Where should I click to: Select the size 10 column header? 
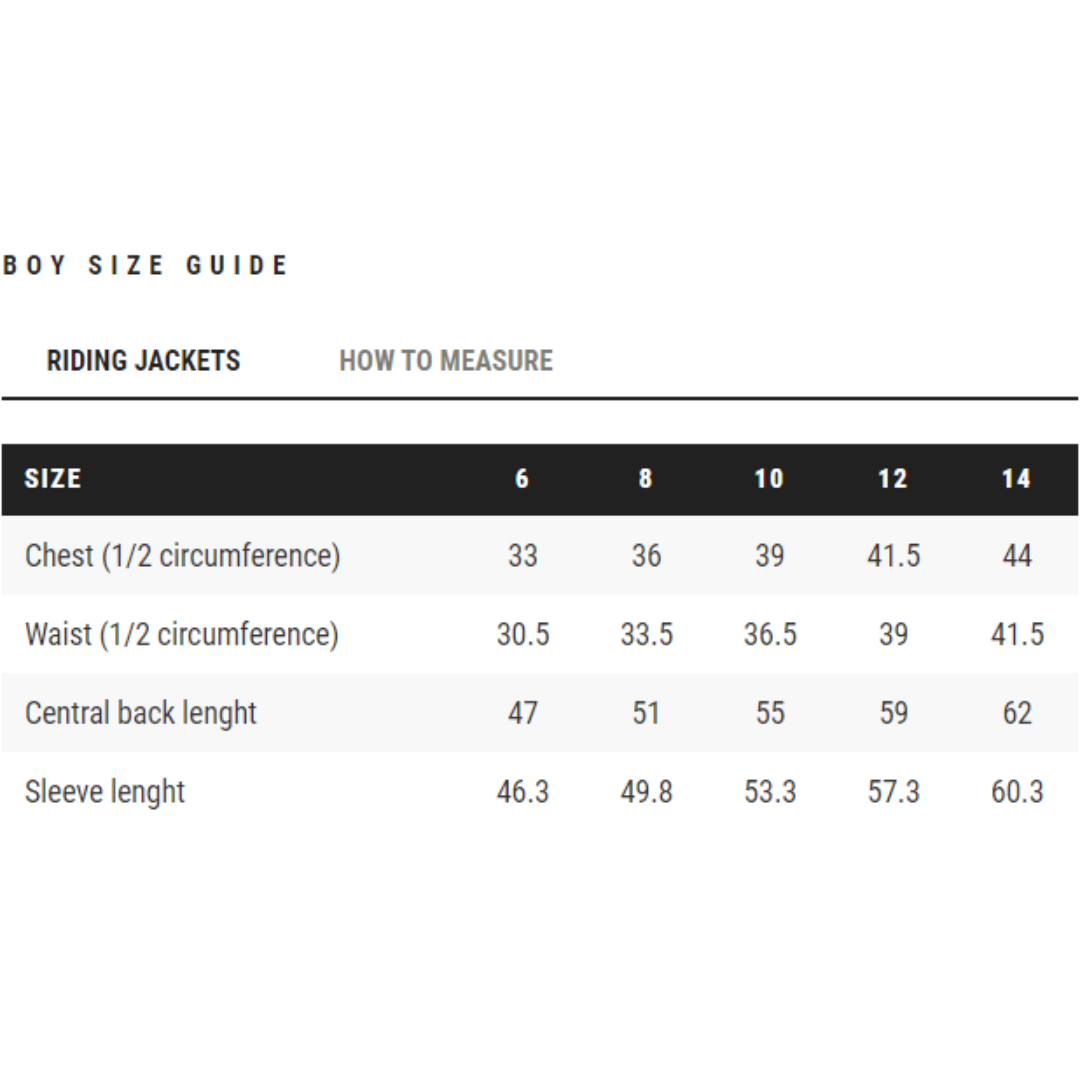[769, 479]
